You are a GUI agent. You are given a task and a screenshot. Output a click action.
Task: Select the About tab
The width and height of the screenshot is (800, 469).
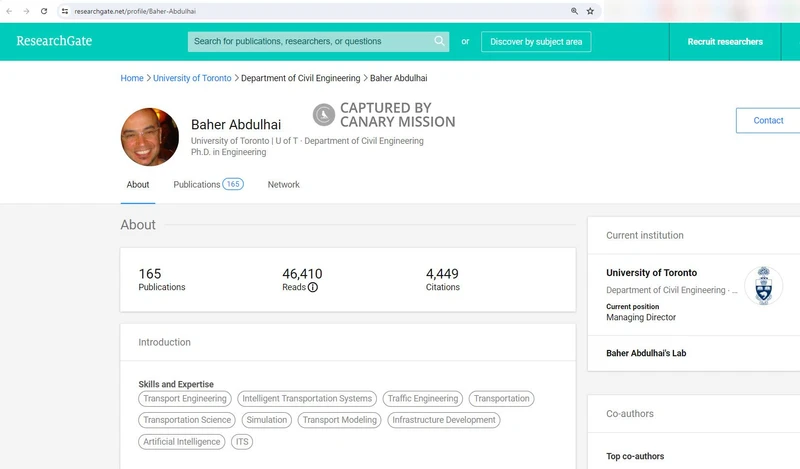[138, 185]
